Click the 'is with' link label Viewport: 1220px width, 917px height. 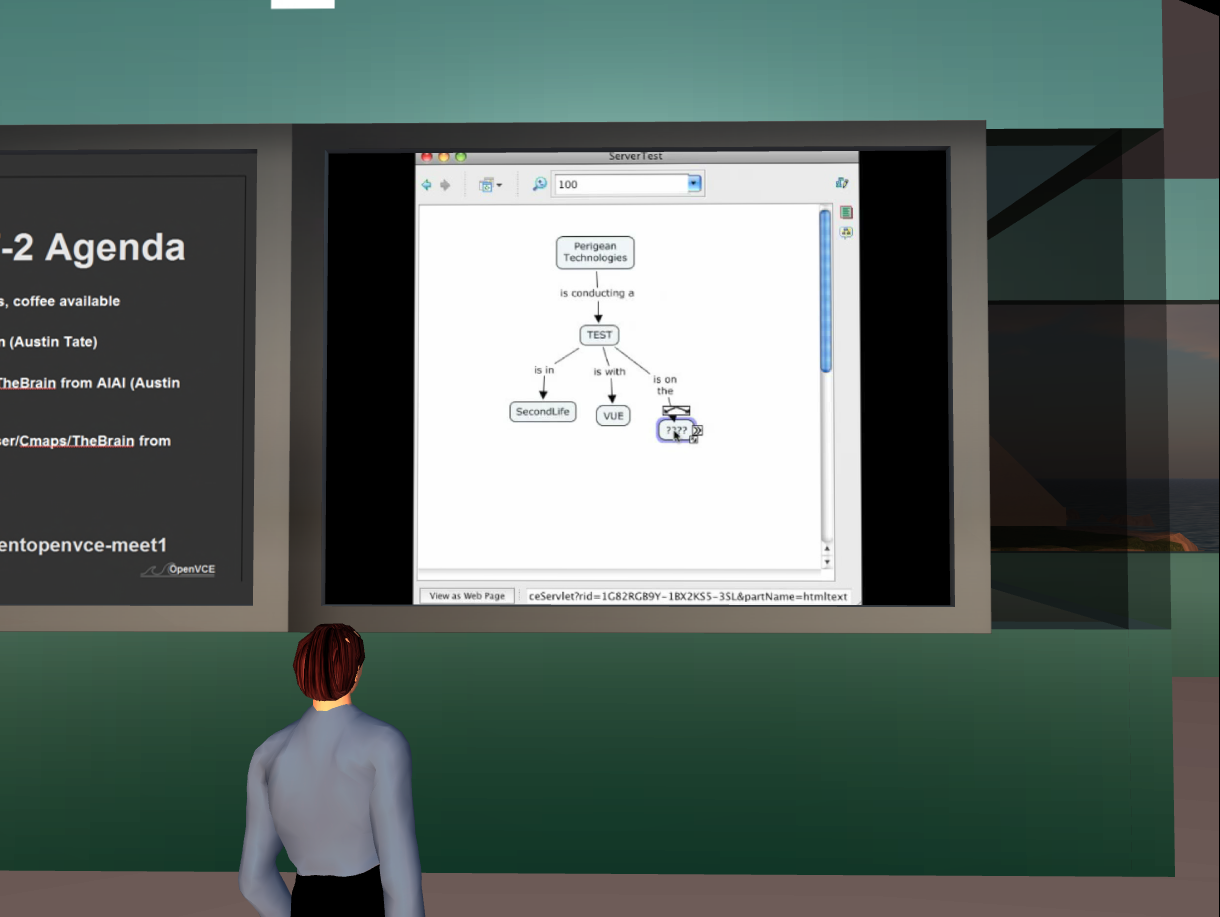[609, 372]
